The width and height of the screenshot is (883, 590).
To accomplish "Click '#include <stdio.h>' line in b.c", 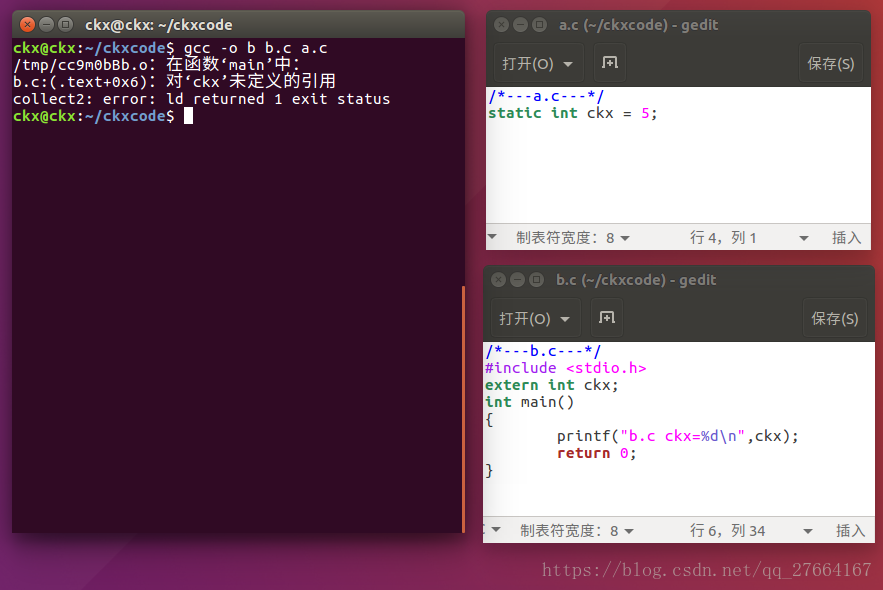I will 565,368.
